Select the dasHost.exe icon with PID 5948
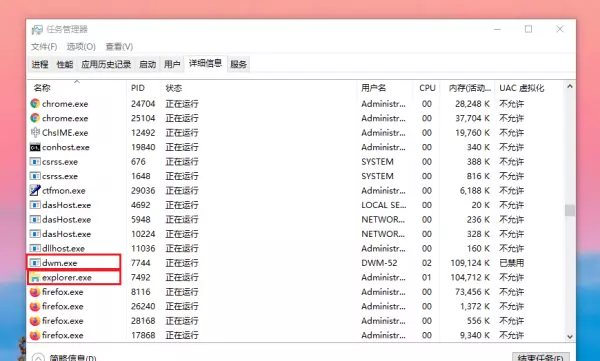 (35, 219)
